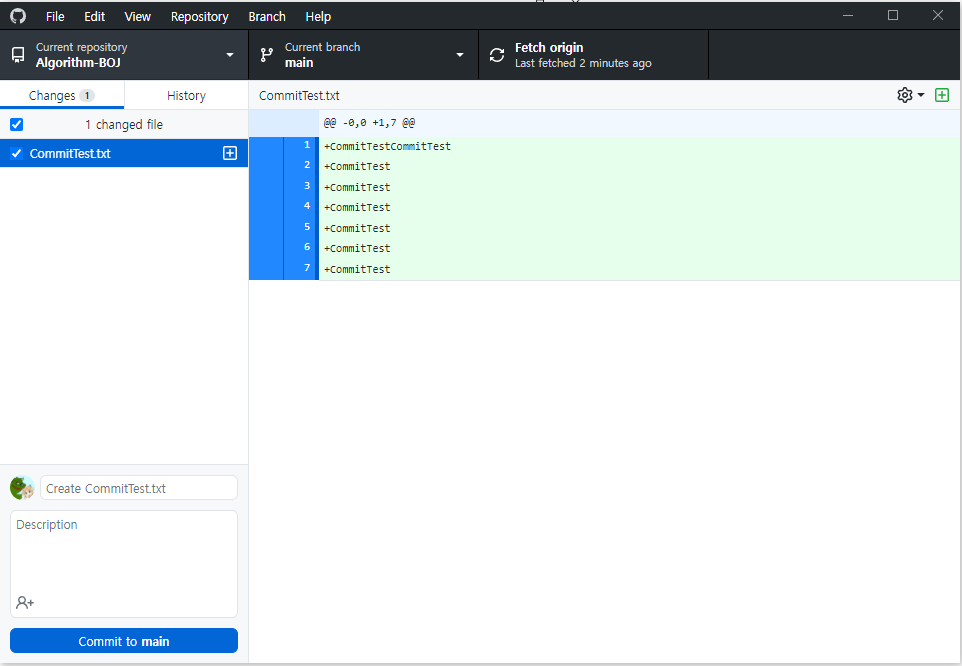Maximize the GitHub Desktop window
Image resolution: width=962 pixels, height=666 pixels.
click(893, 15)
